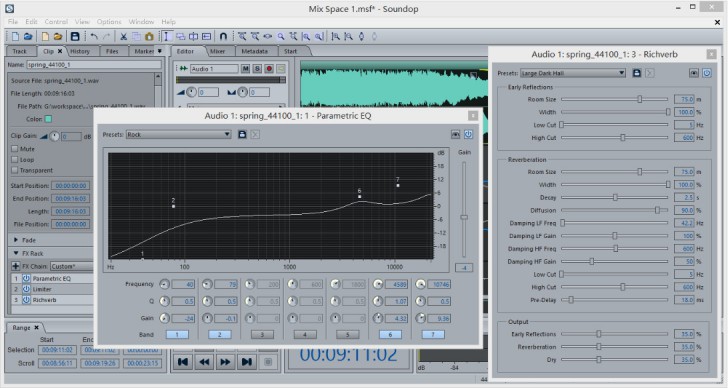Select the clip Color swatch

[48, 119]
